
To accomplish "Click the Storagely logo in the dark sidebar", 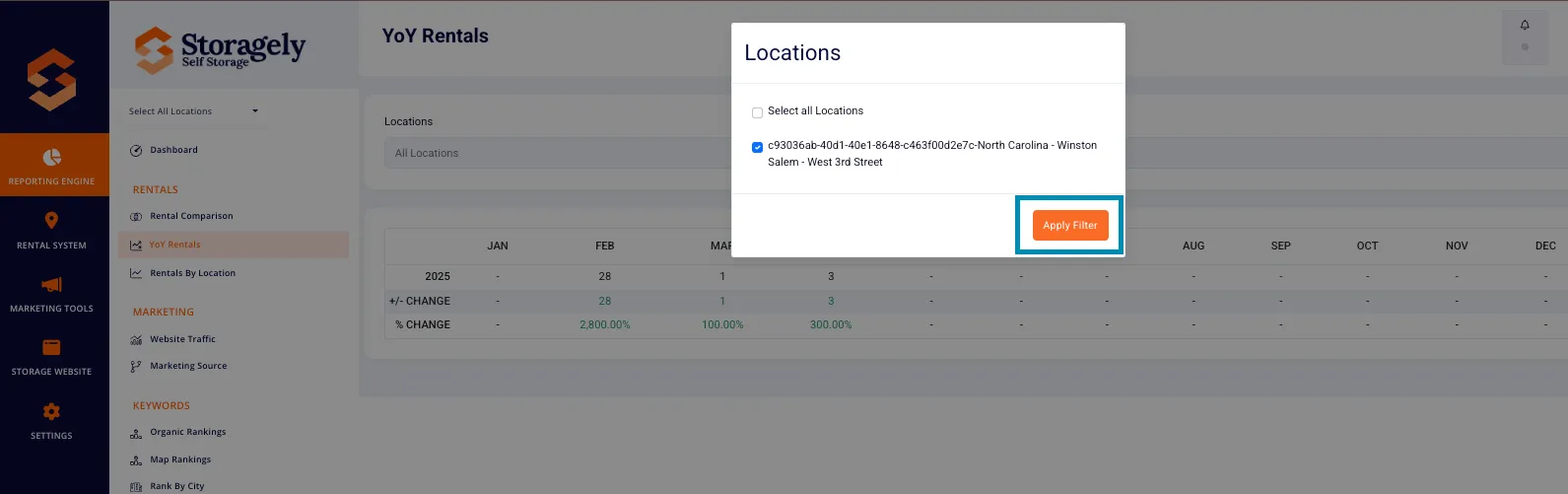I will [51, 80].
